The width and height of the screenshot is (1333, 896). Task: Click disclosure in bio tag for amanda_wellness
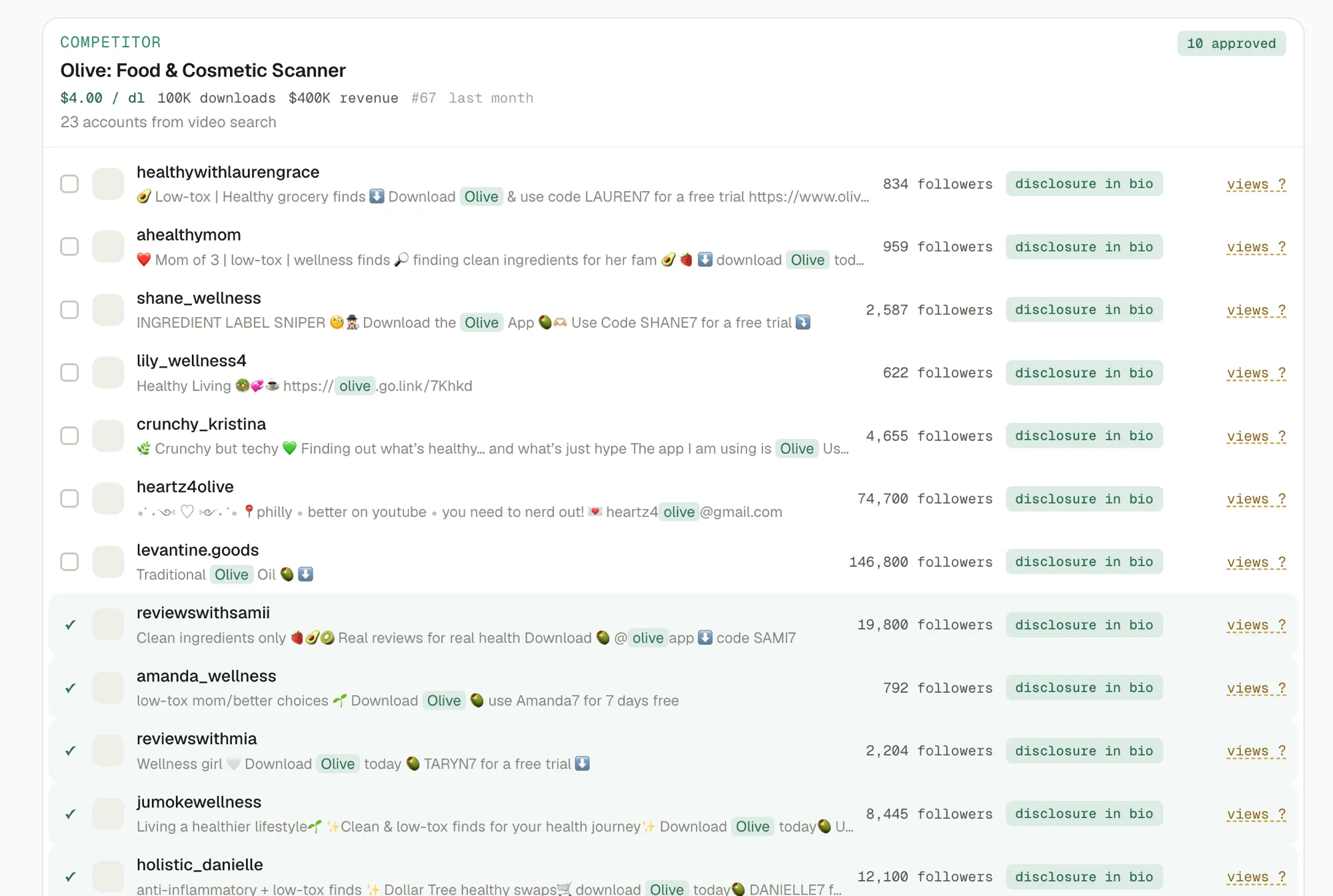1084,687
